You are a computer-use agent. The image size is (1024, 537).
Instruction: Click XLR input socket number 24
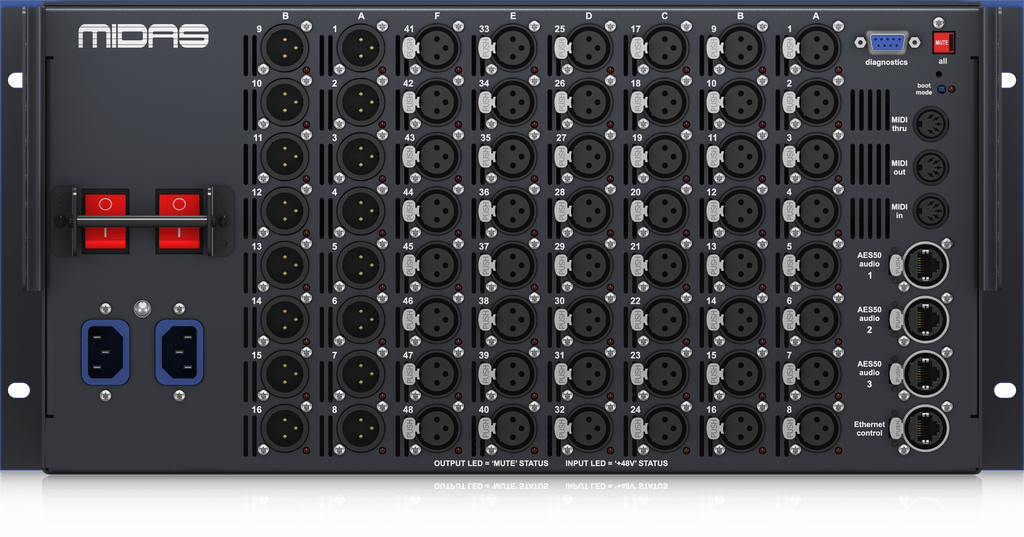coord(666,427)
